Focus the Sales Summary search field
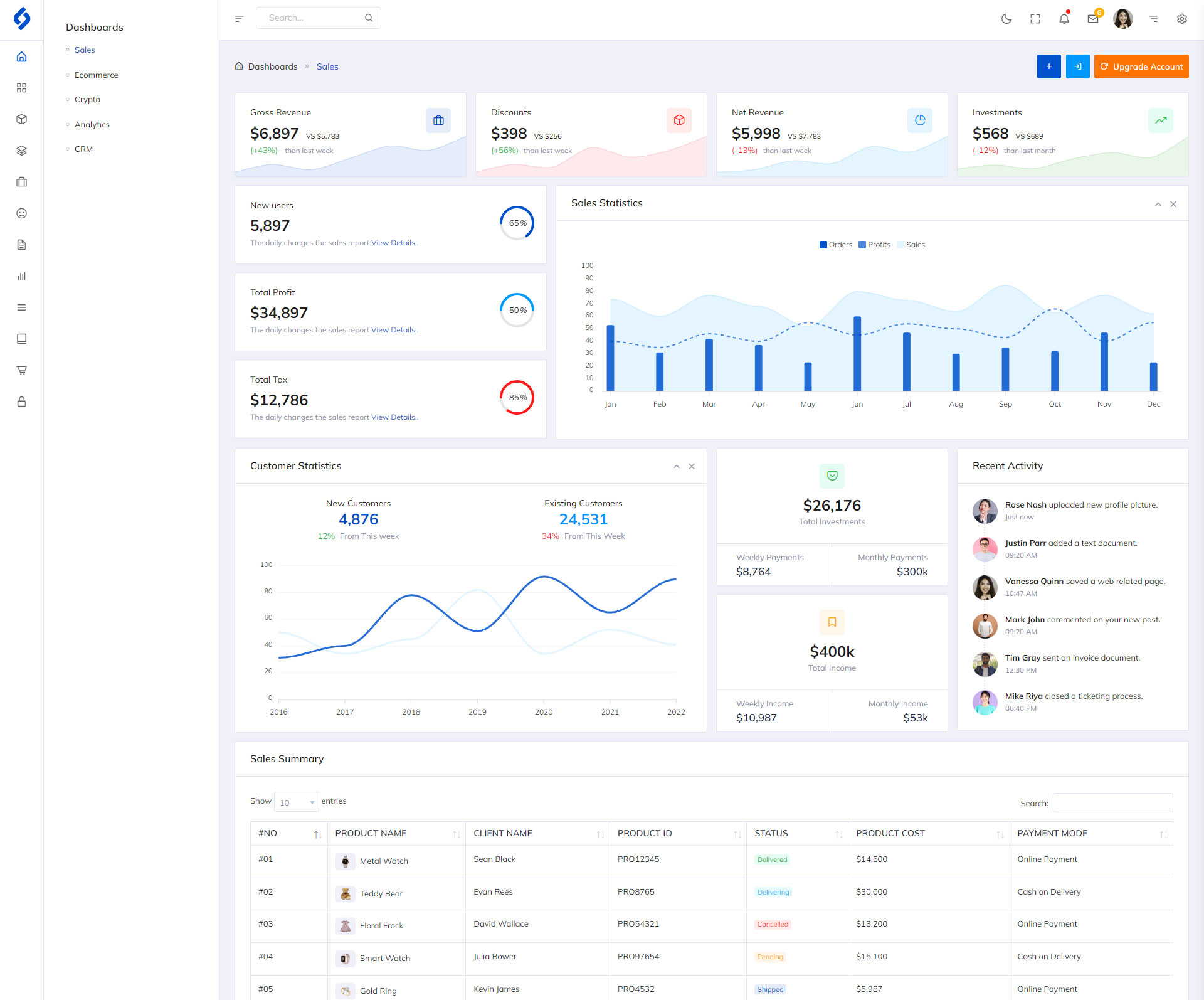 coord(1112,803)
